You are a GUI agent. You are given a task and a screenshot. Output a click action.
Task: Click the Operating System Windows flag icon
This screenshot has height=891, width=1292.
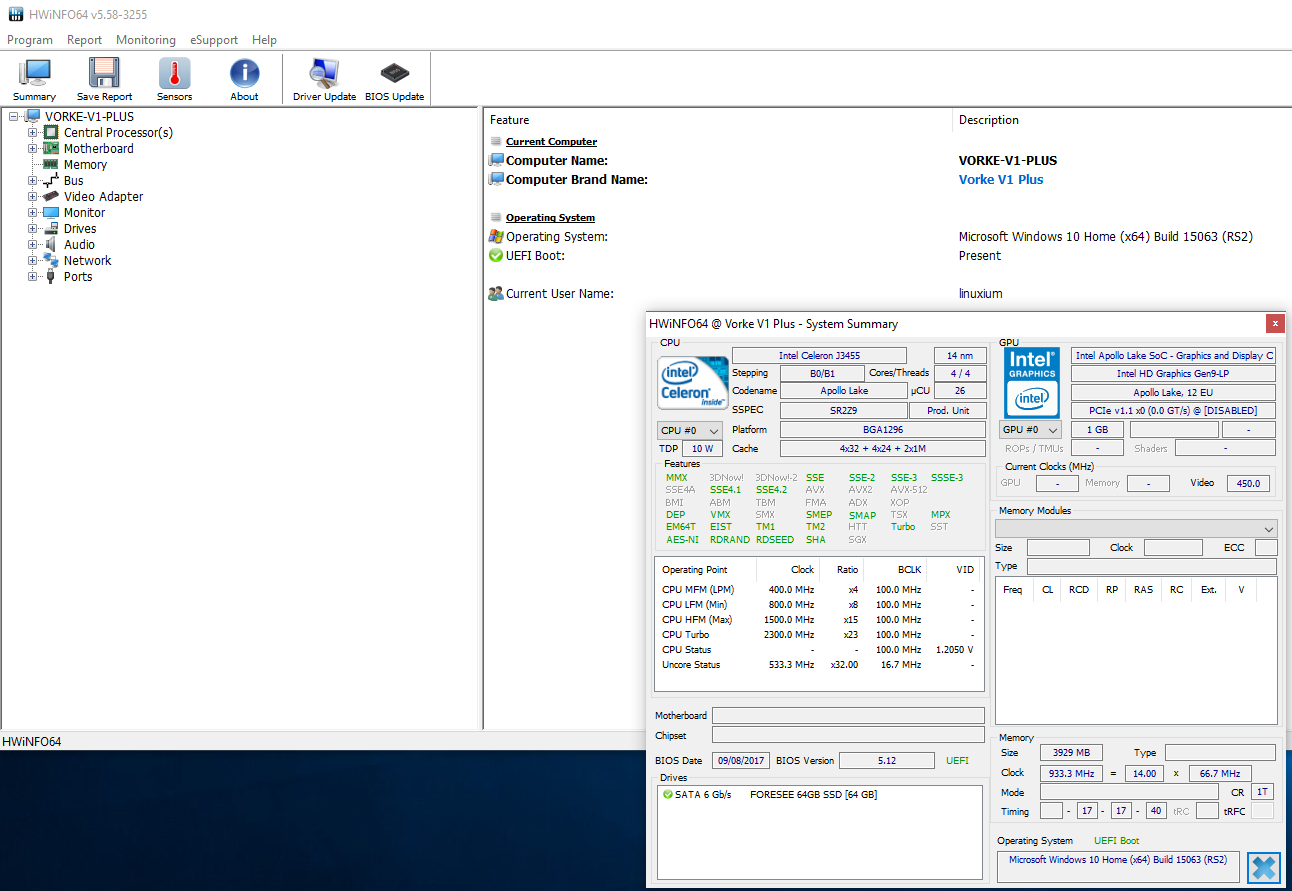click(495, 236)
